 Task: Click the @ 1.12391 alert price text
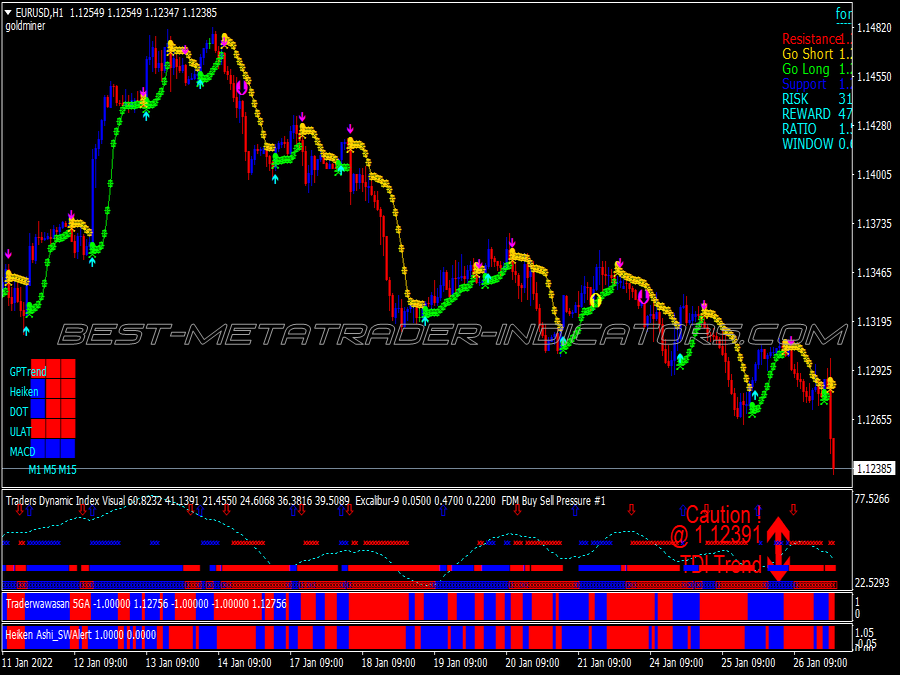click(x=715, y=535)
